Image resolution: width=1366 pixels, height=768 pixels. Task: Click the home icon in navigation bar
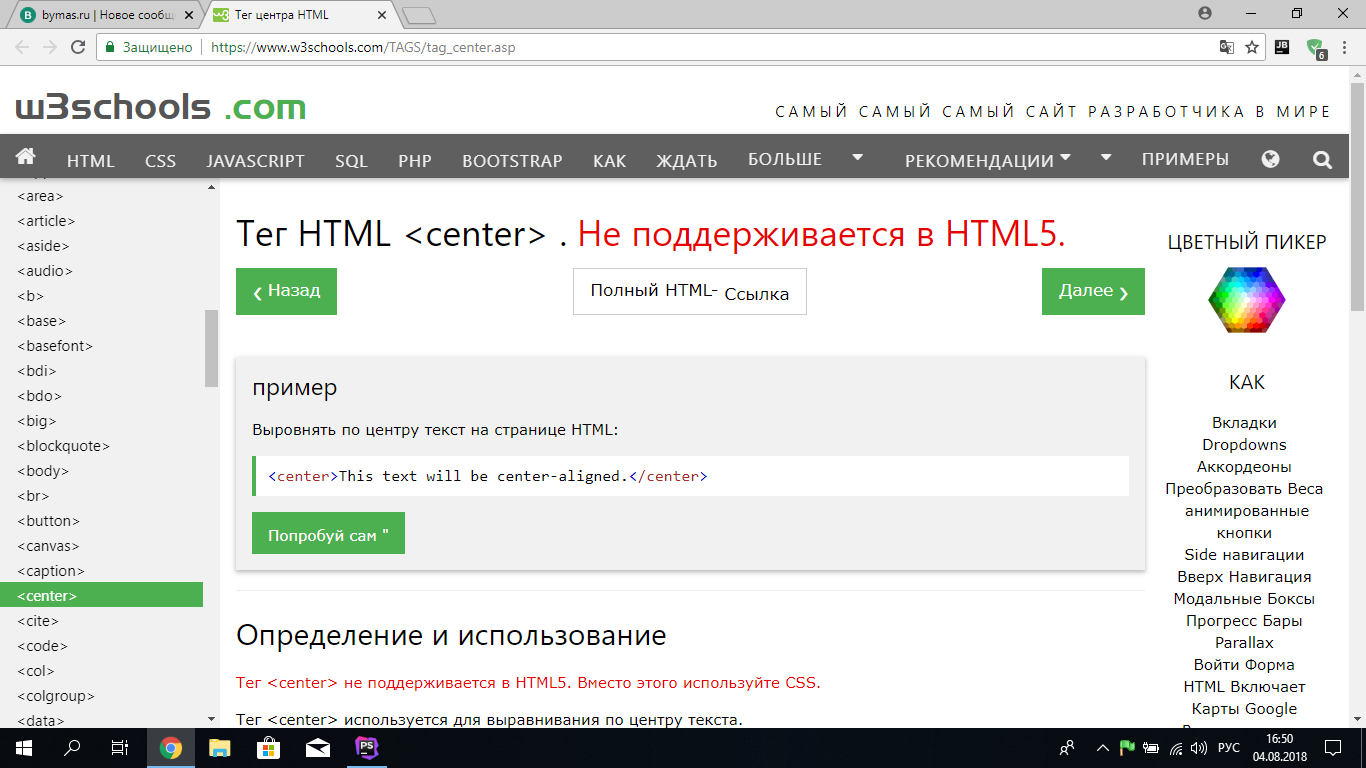pos(26,157)
